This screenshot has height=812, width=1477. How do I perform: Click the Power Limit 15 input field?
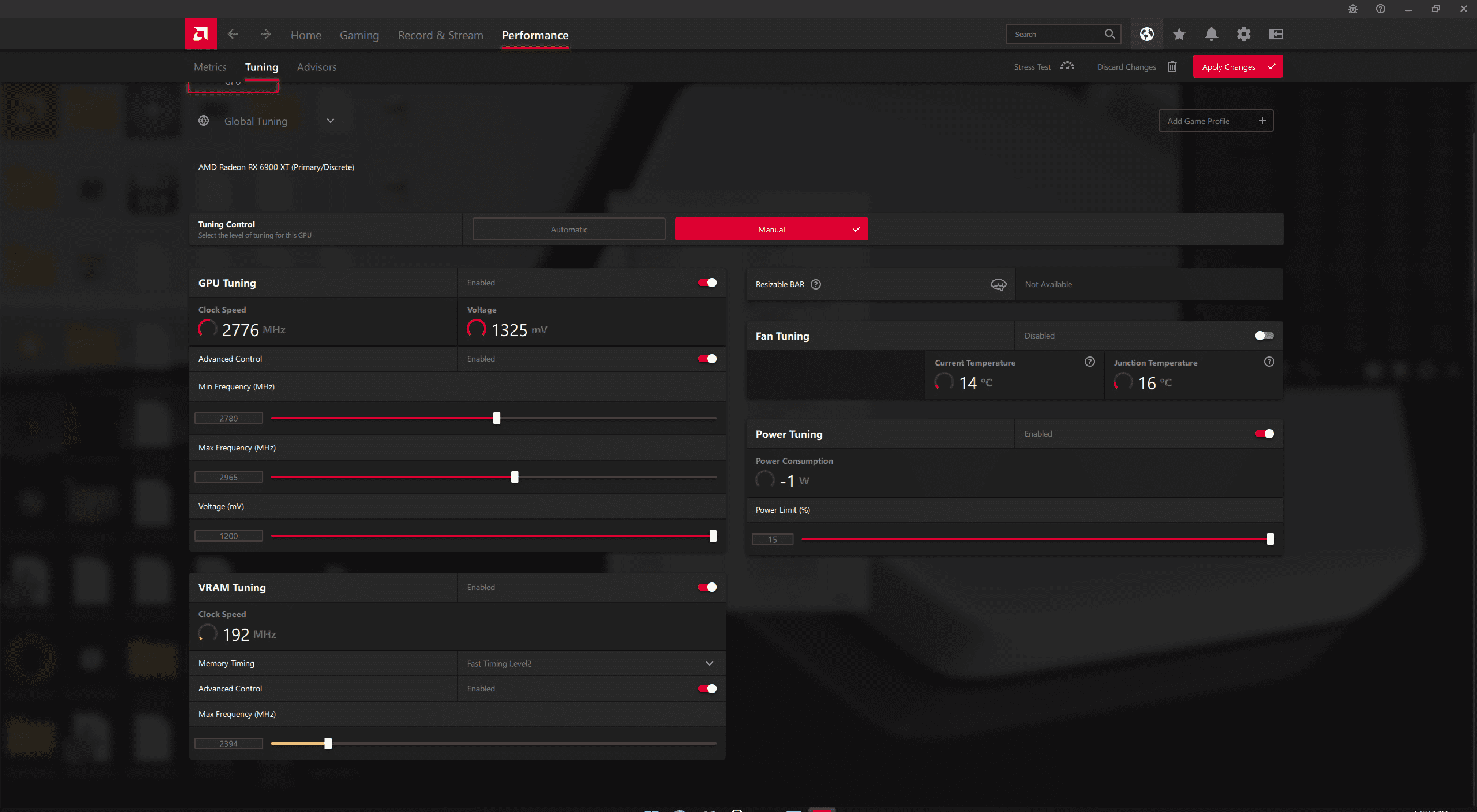[x=773, y=539]
